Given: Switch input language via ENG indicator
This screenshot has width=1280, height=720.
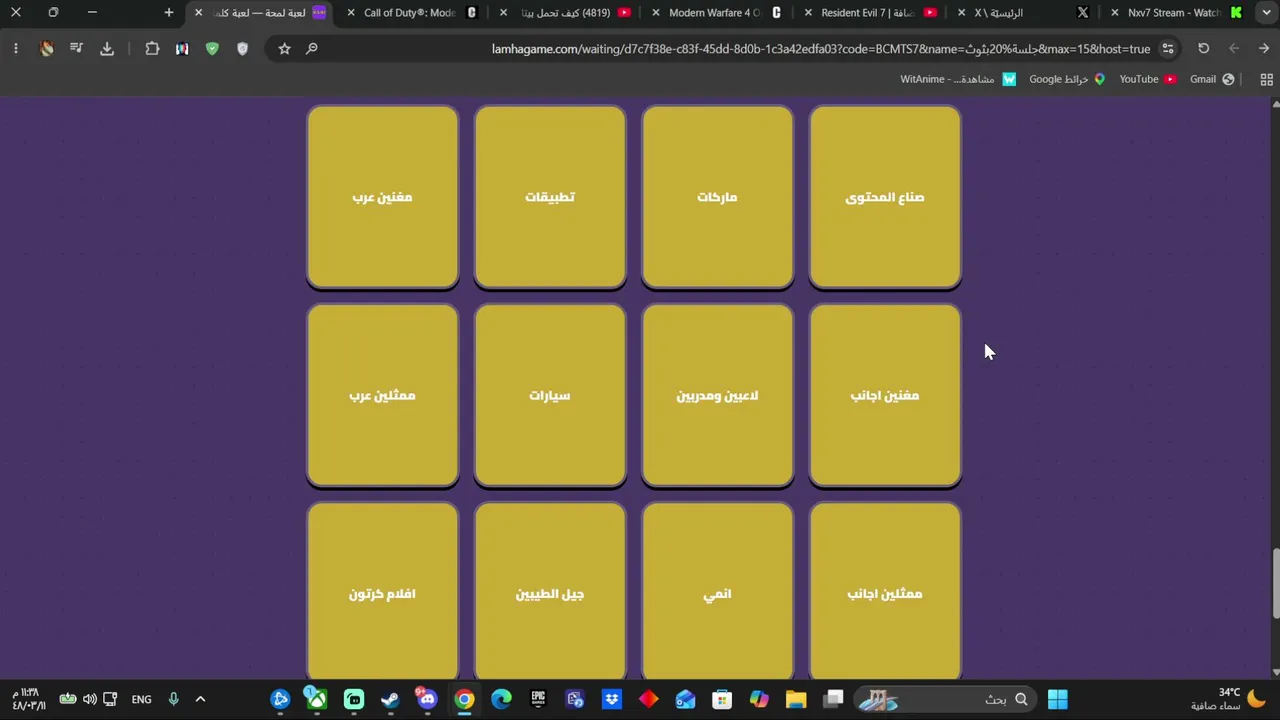Looking at the screenshot, I should (x=141, y=699).
